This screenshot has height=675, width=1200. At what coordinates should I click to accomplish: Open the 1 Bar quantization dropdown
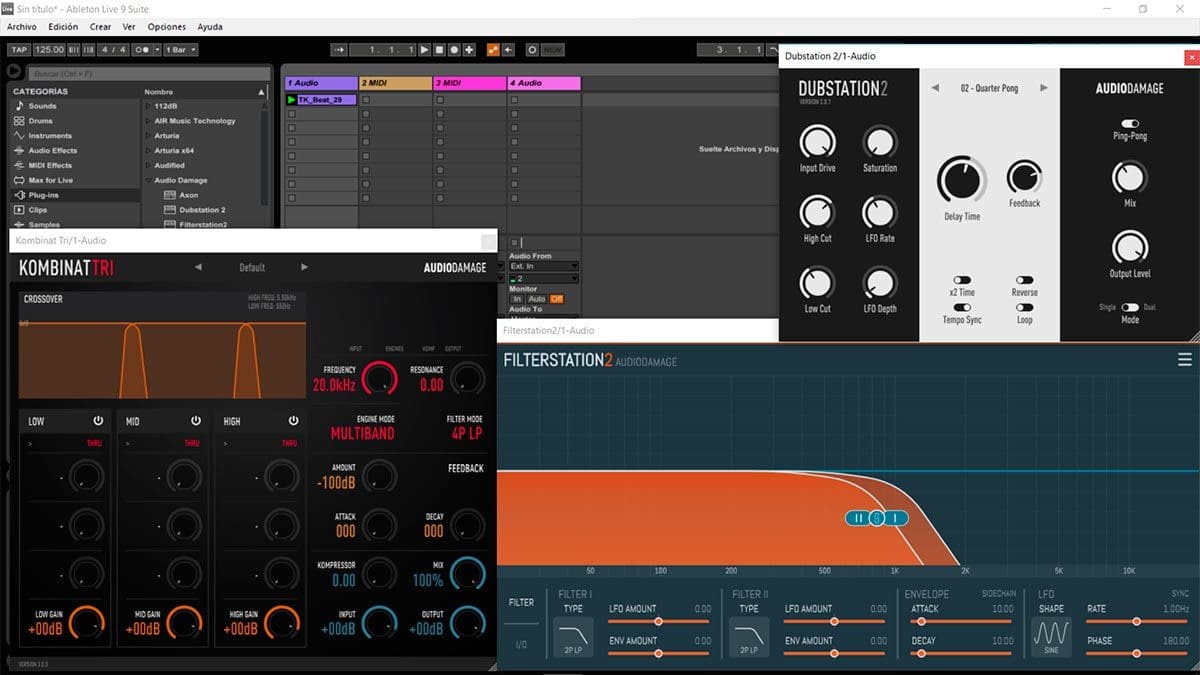click(180, 49)
